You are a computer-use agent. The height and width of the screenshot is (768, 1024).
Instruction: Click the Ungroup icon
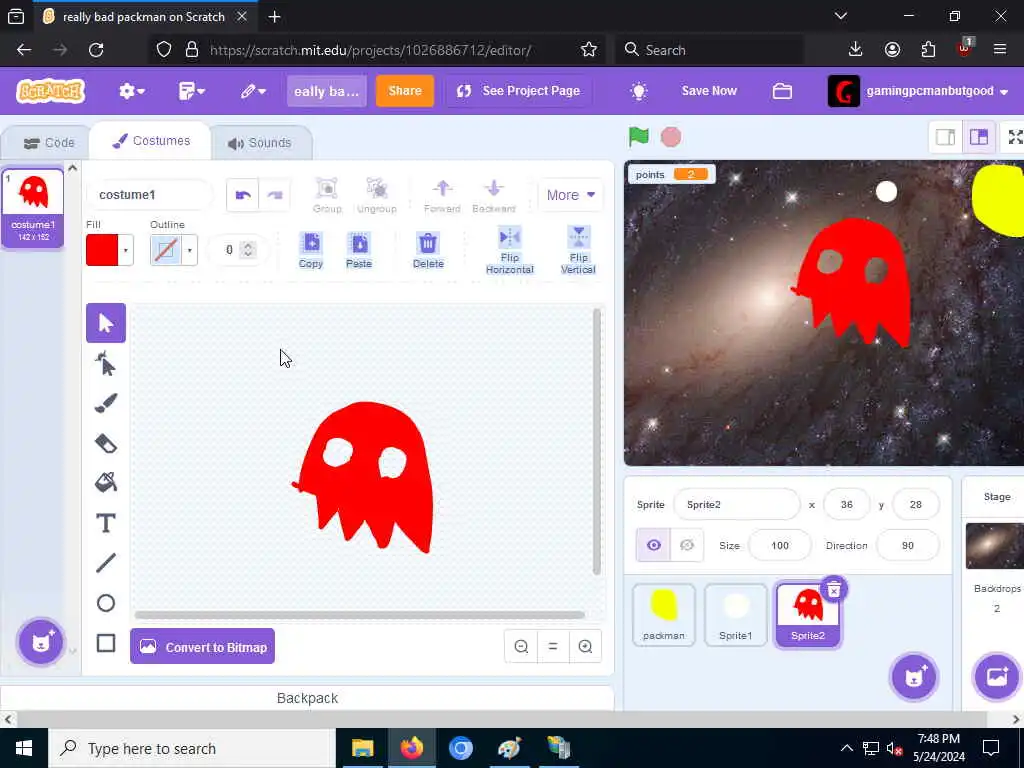(377, 195)
